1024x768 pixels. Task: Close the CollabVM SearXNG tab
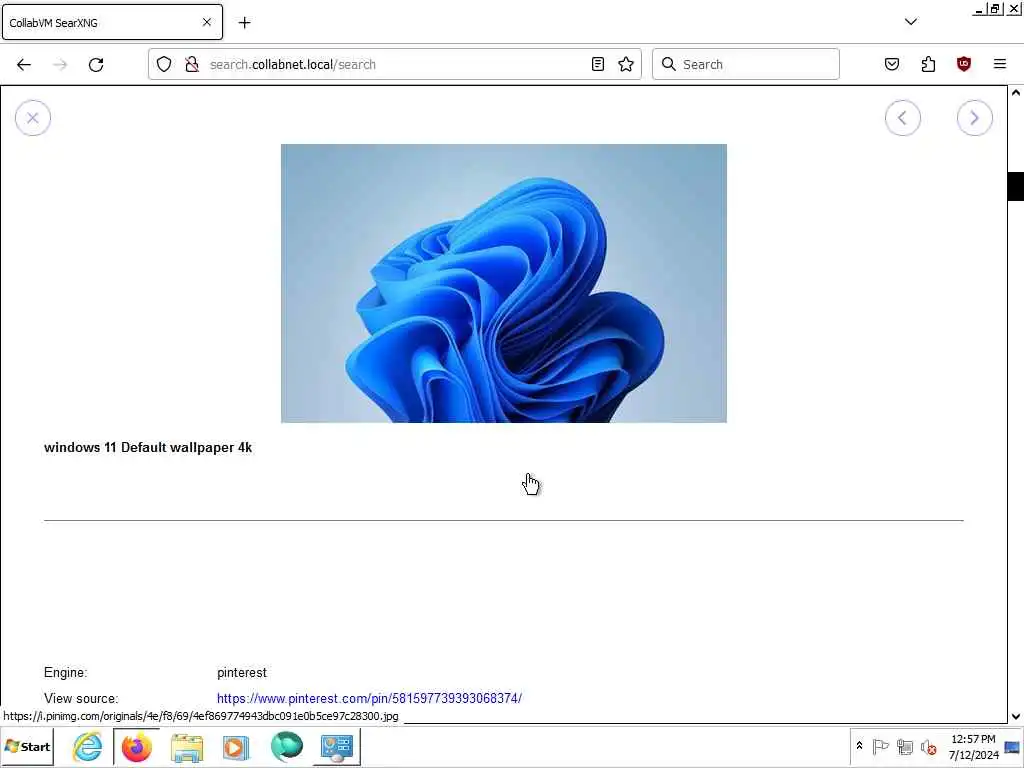click(207, 22)
